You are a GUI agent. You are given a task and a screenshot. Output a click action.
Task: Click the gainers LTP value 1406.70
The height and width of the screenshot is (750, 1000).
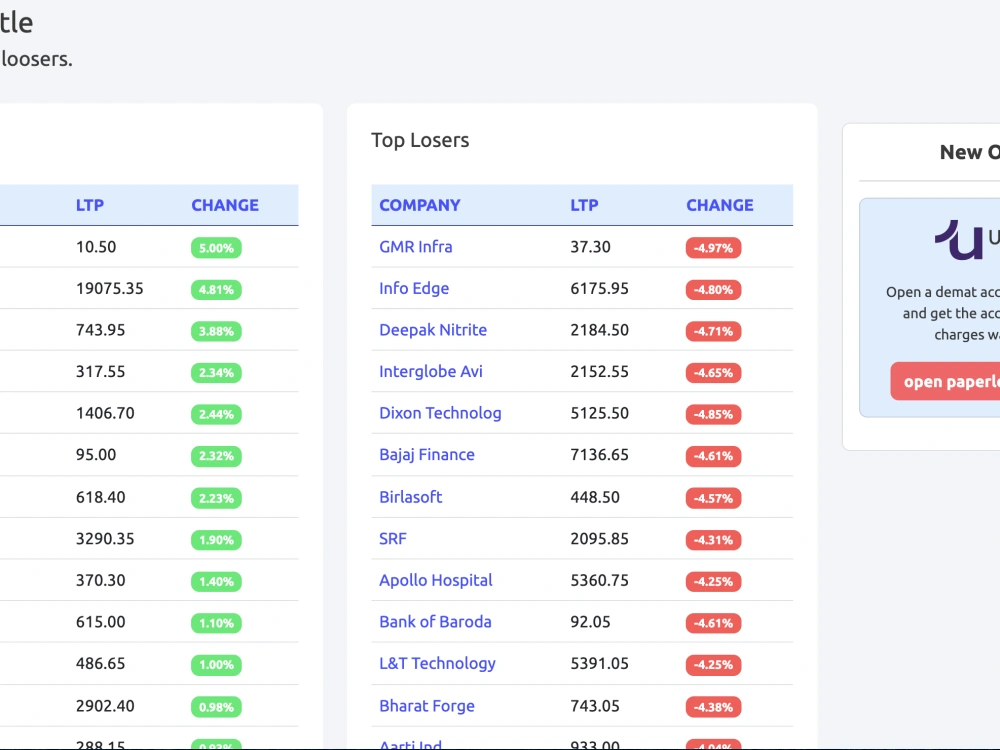point(105,413)
